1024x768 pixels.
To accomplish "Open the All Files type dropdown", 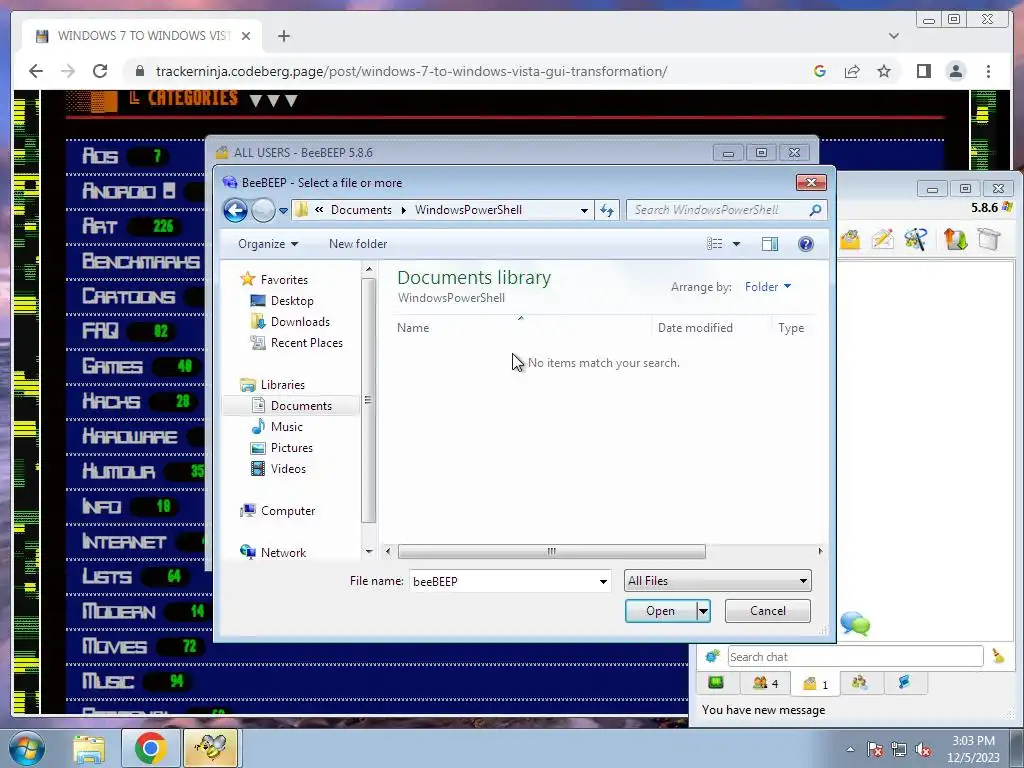I will coord(718,581).
